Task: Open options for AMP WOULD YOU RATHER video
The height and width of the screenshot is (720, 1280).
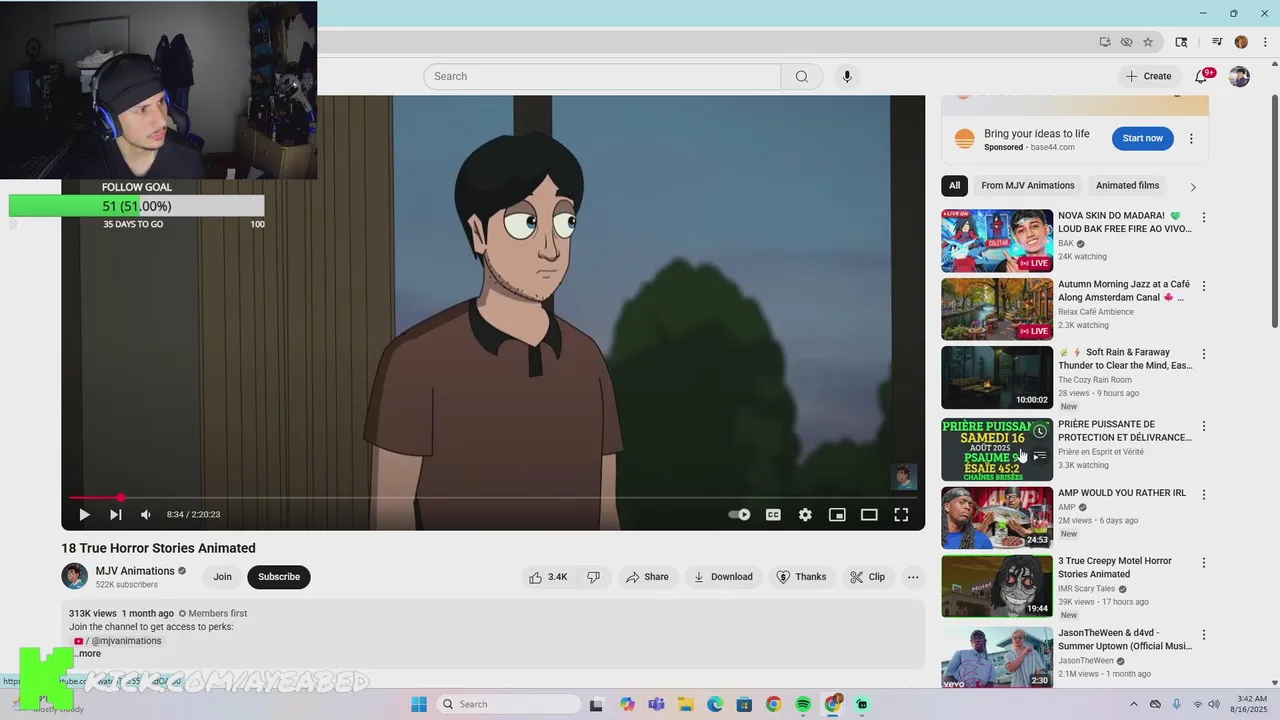Action: pyautogui.click(x=1204, y=494)
